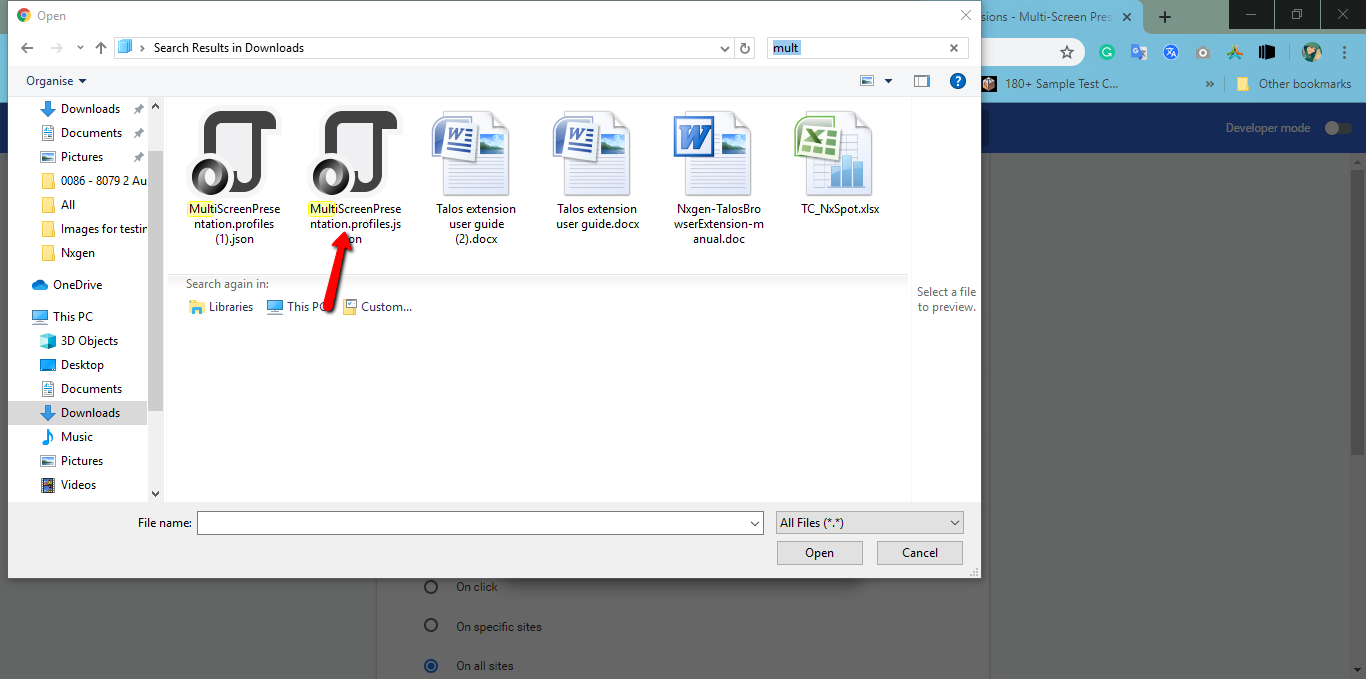Refresh the Search Results in Downloads listing

tap(745, 48)
